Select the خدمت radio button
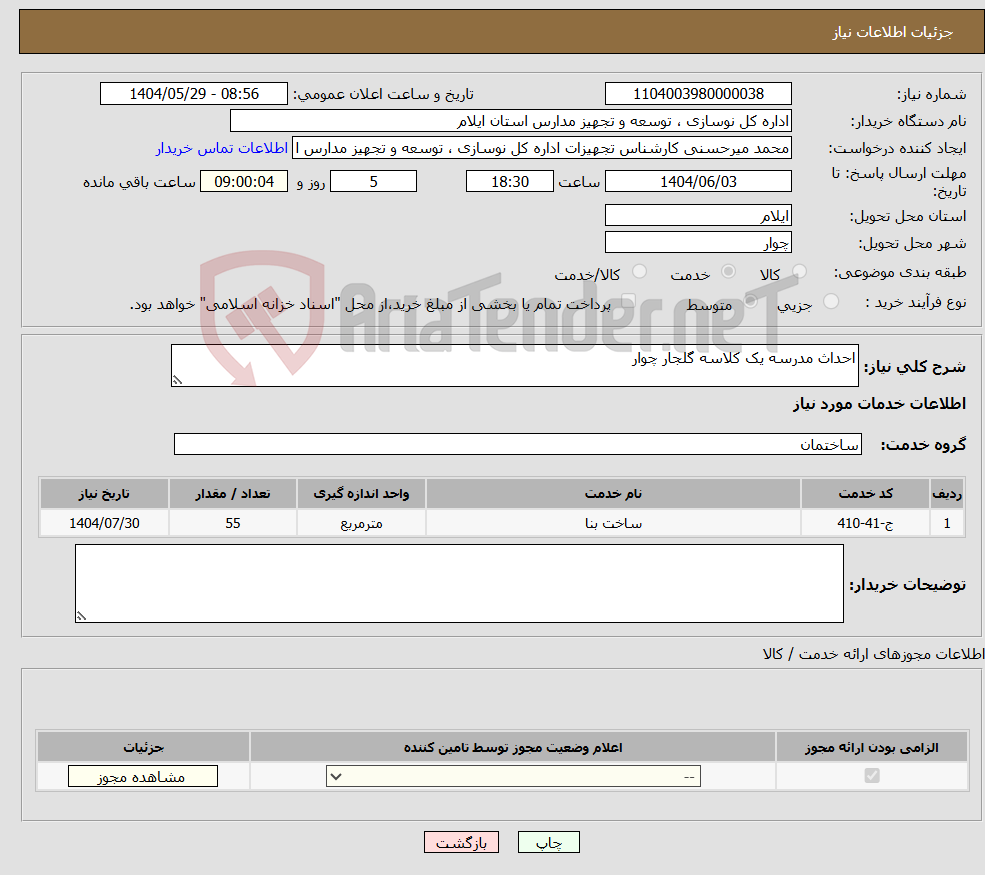This screenshot has width=985, height=875. pyautogui.click(x=728, y=271)
